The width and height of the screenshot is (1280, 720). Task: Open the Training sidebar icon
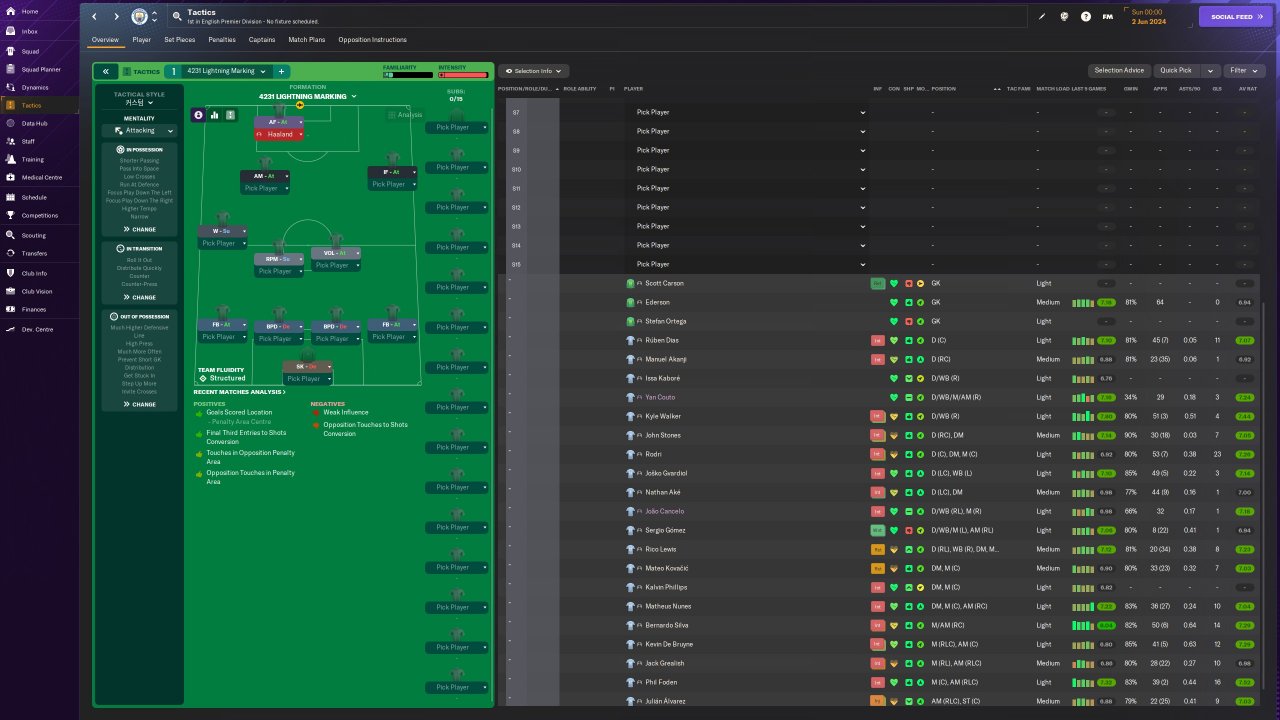point(10,159)
